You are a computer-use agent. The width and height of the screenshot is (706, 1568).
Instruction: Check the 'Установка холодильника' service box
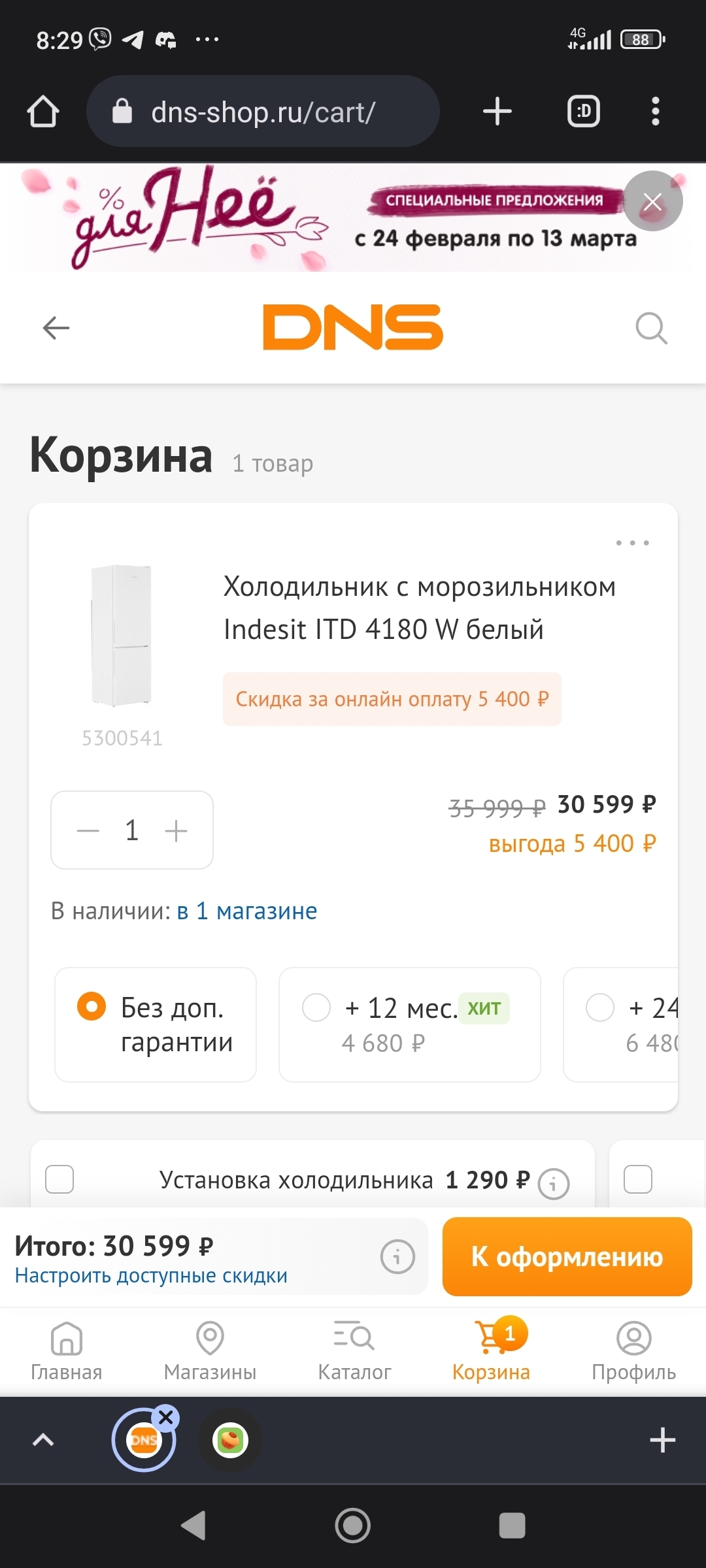click(x=59, y=1179)
